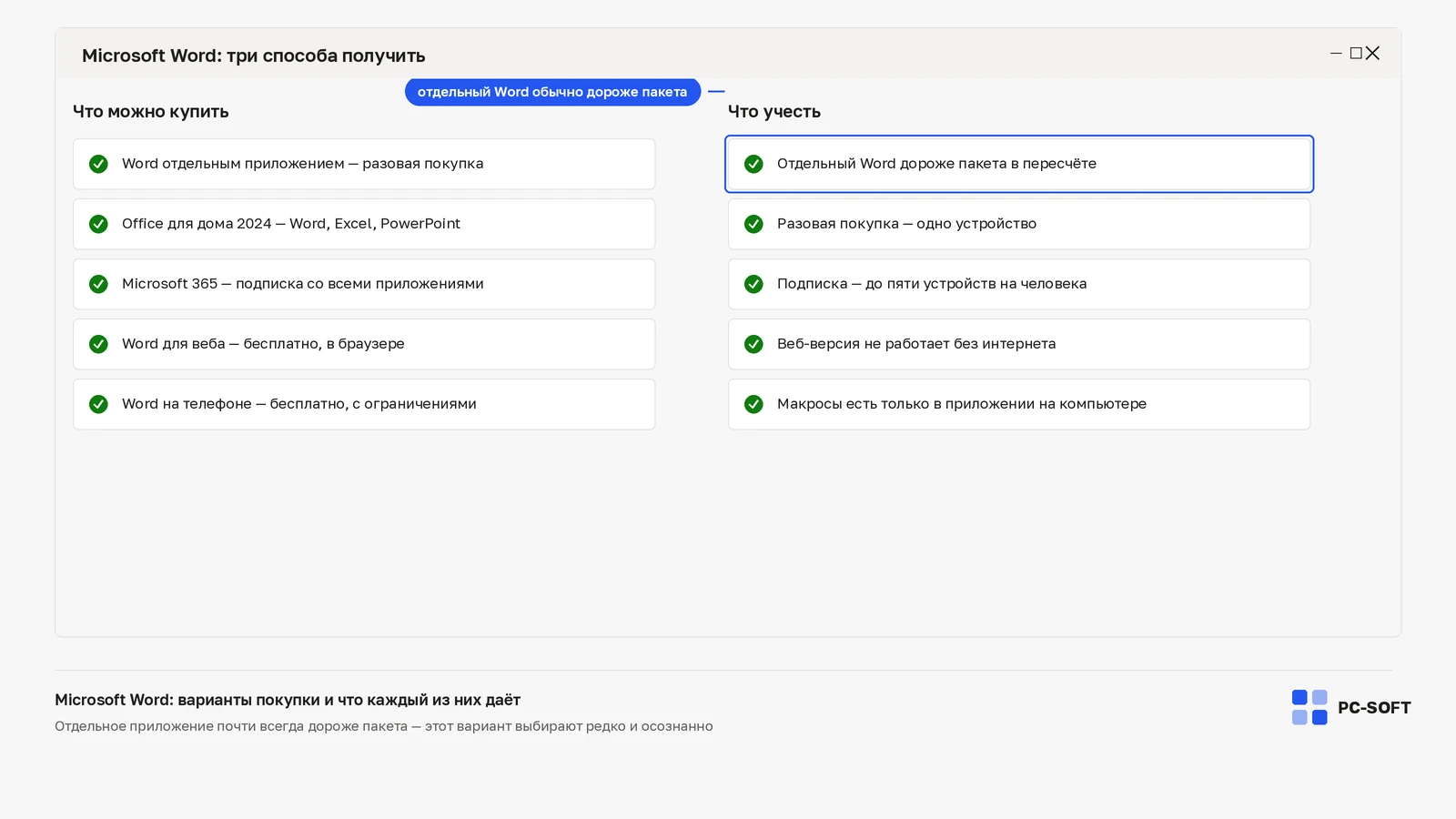Click window title 'Microsoft Word: три способа получить'
1456x819 pixels.
[x=254, y=56]
